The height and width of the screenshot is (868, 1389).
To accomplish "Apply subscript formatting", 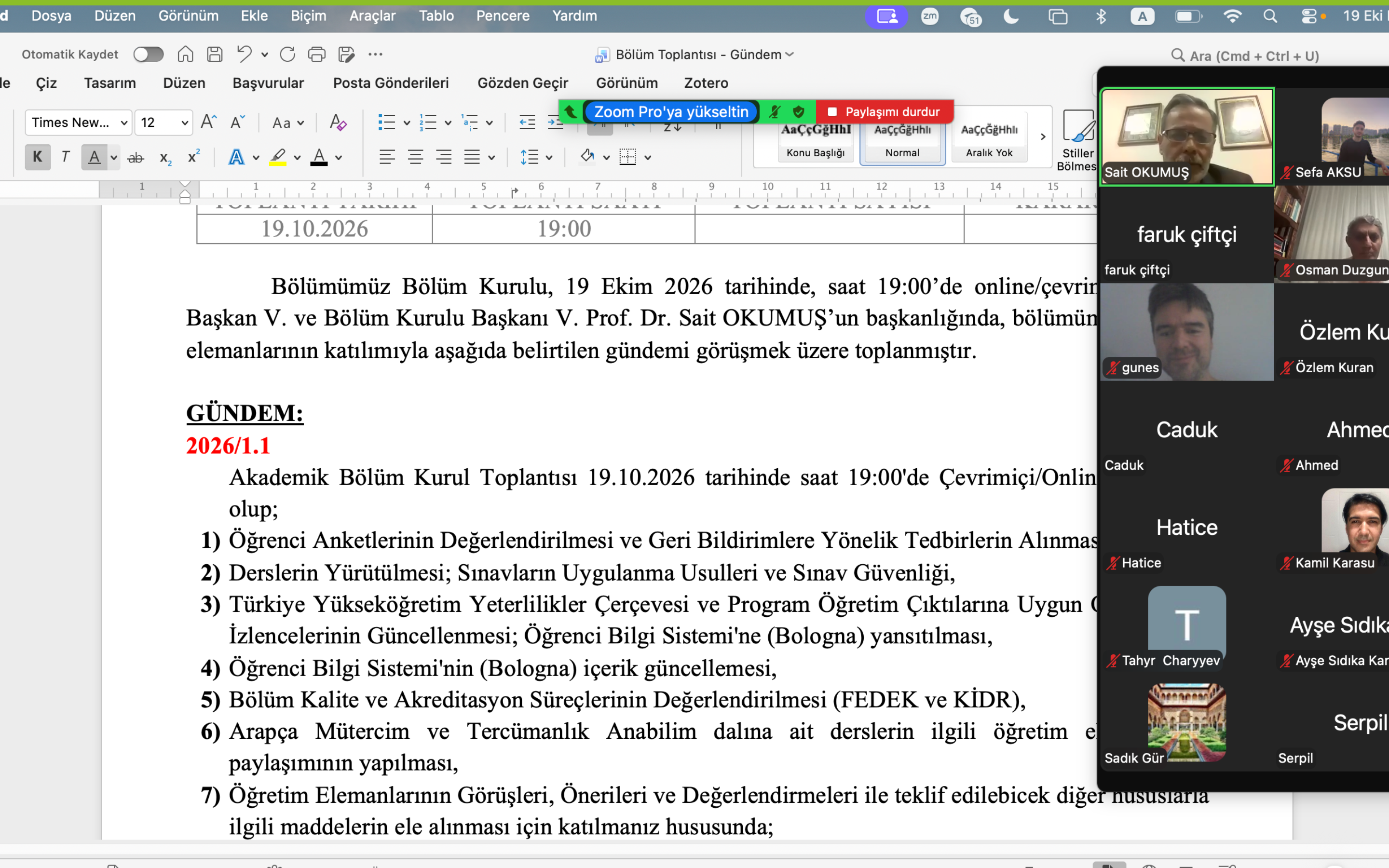I will (x=165, y=157).
